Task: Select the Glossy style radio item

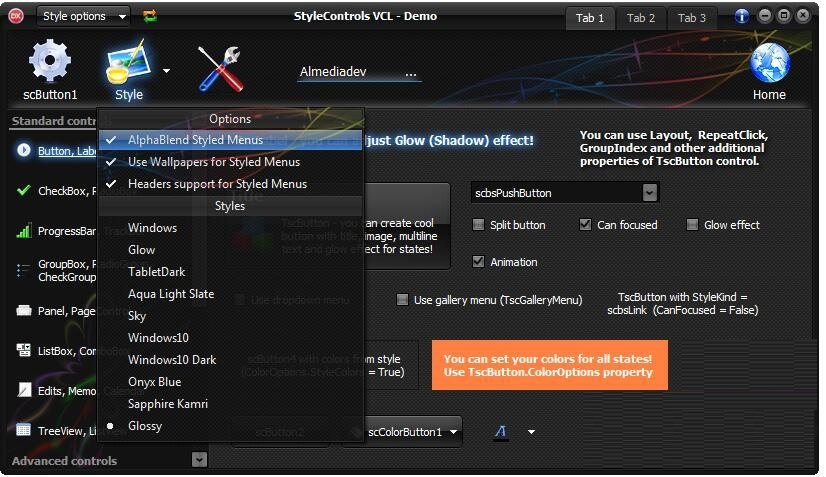Action: pos(230,426)
